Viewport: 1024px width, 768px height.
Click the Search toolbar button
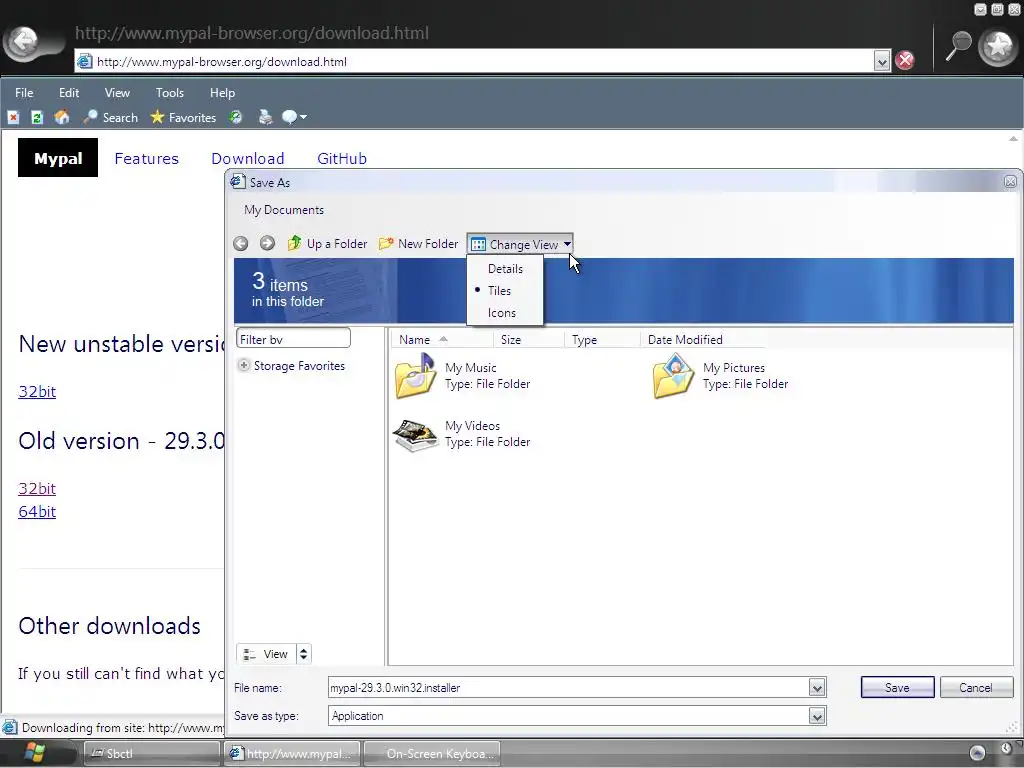point(110,118)
